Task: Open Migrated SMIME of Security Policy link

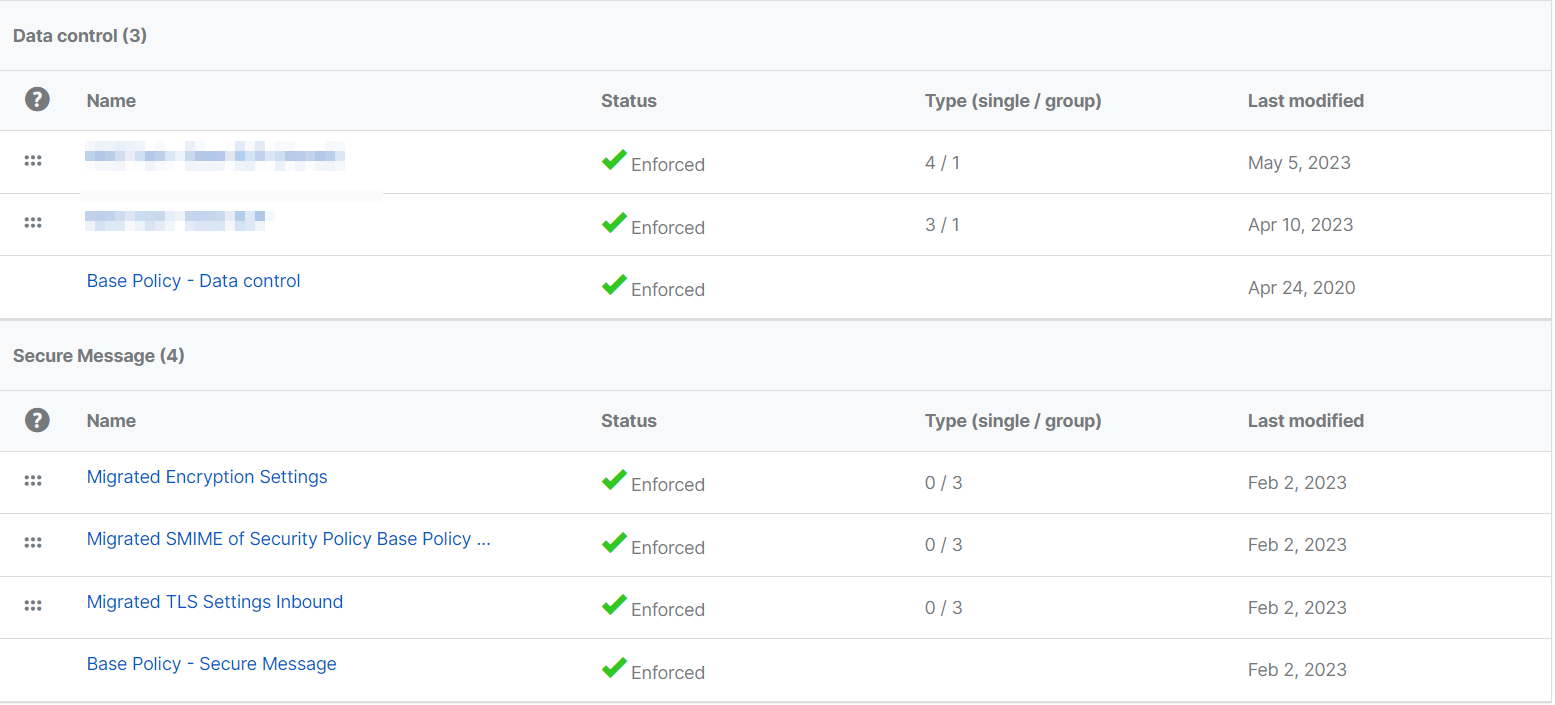Action: pyautogui.click(x=288, y=539)
